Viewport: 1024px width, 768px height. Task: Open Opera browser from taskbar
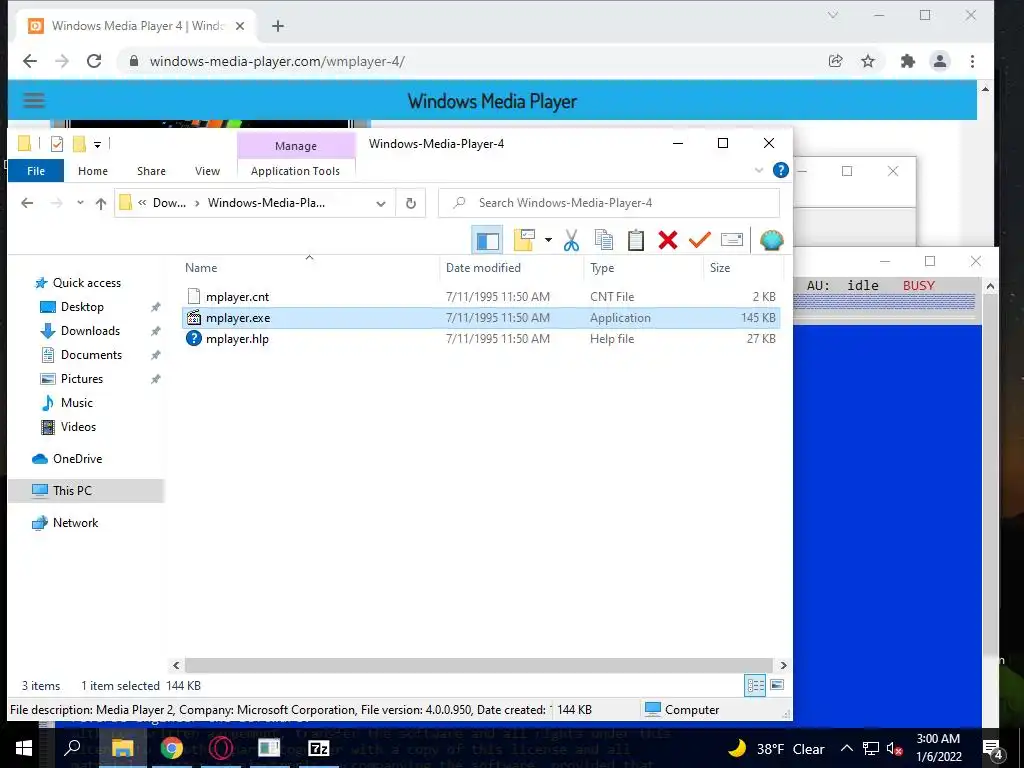tap(221, 748)
